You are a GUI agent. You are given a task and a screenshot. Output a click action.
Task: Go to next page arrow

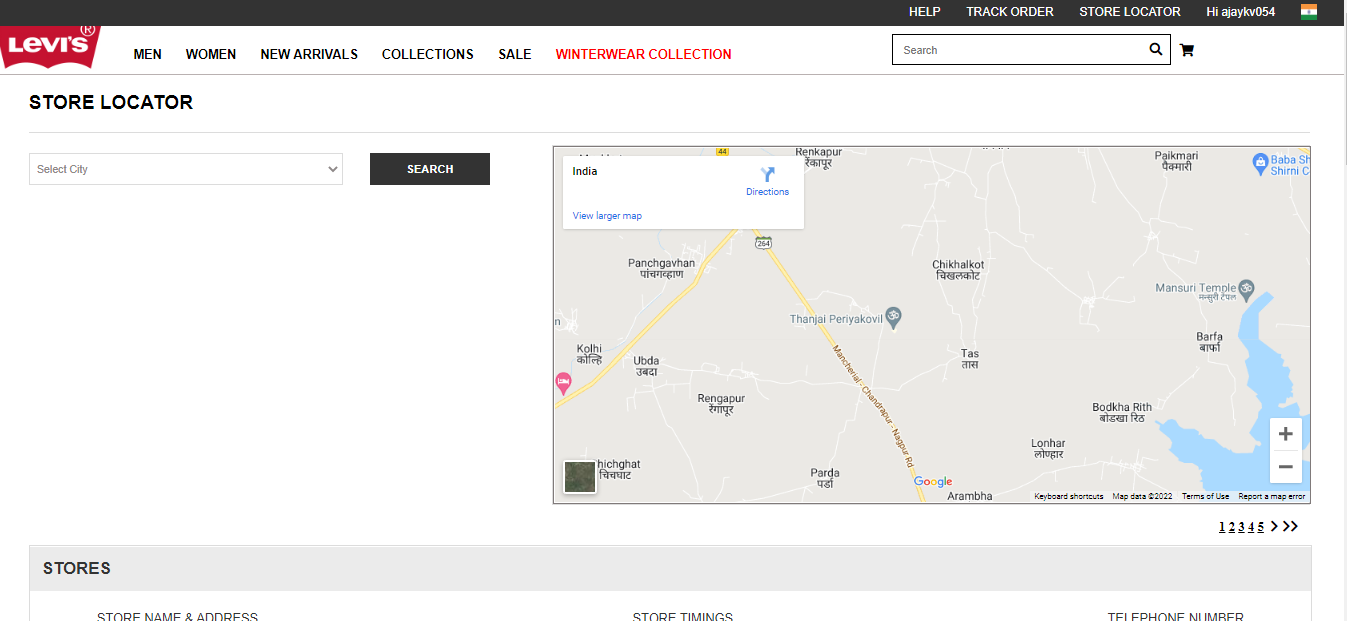click(x=1274, y=526)
